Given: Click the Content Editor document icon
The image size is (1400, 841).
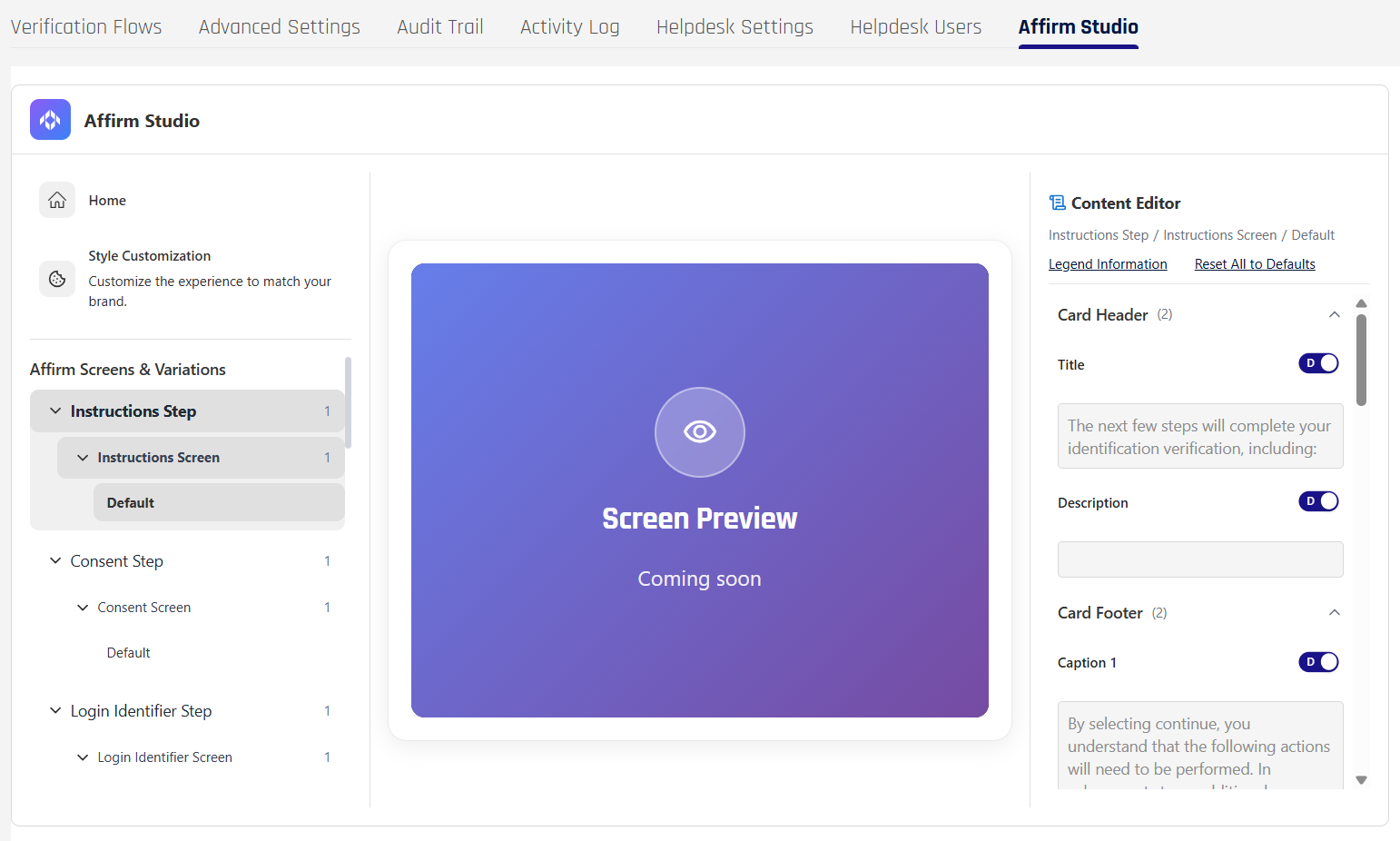Looking at the screenshot, I should tap(1057, 203).
